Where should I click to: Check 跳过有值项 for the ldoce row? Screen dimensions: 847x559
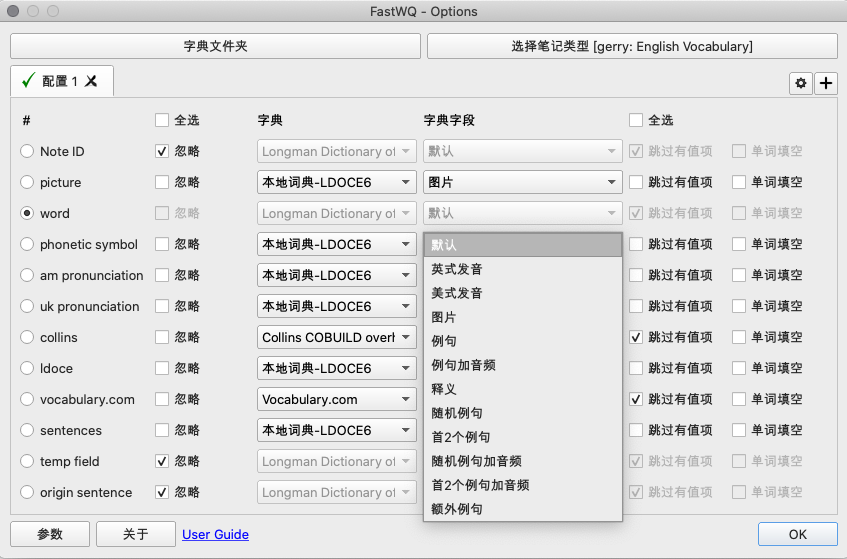pyautogui.click(x=636, y=368)
